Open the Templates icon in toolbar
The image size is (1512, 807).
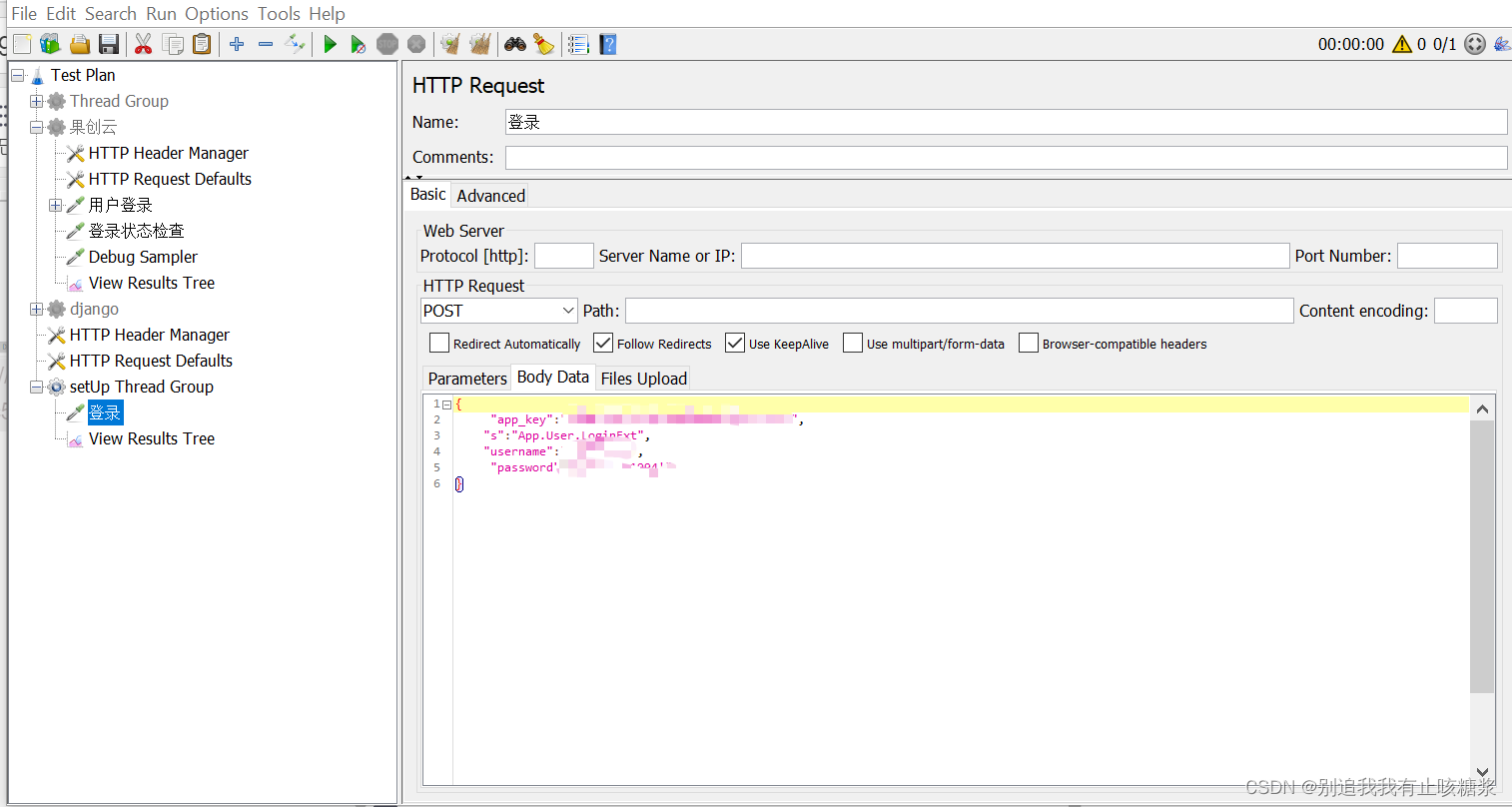50,44
